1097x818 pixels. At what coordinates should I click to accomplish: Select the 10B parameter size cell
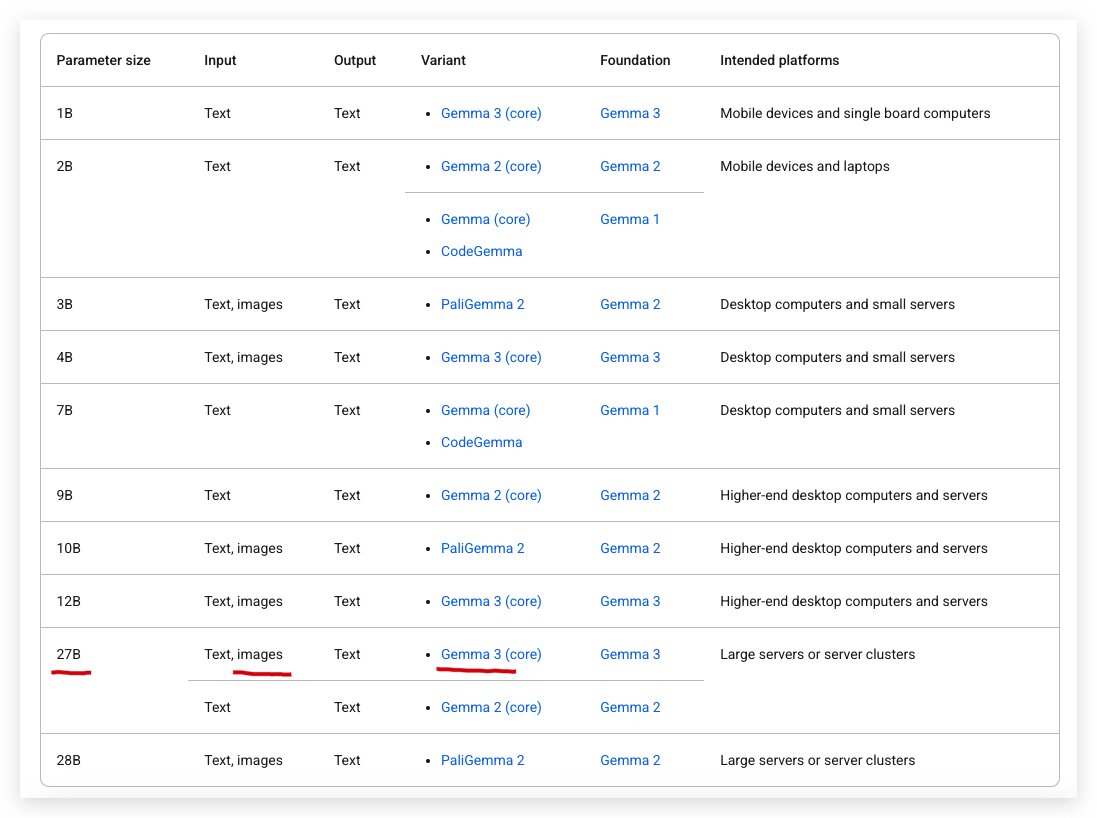coord(69,549)
